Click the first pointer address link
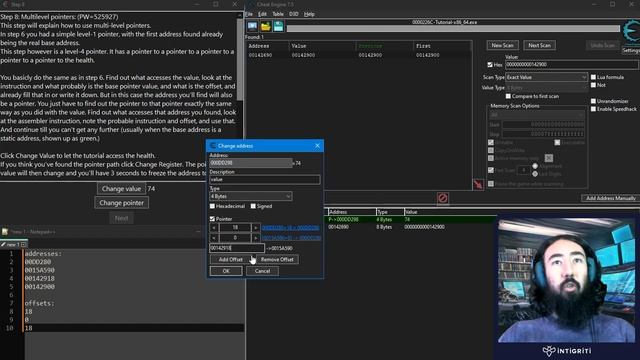 [291, 228]
